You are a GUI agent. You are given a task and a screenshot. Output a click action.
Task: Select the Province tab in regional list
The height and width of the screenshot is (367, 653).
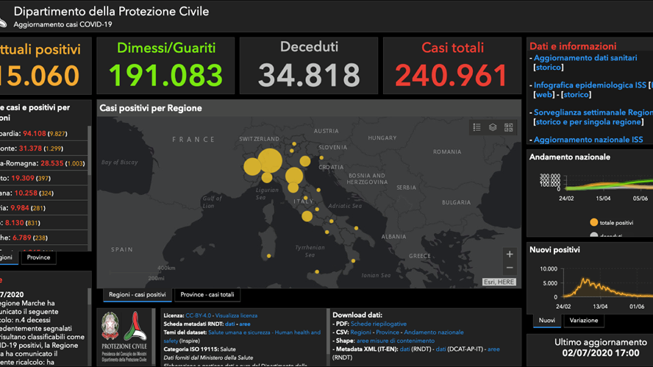click(38, 257)
